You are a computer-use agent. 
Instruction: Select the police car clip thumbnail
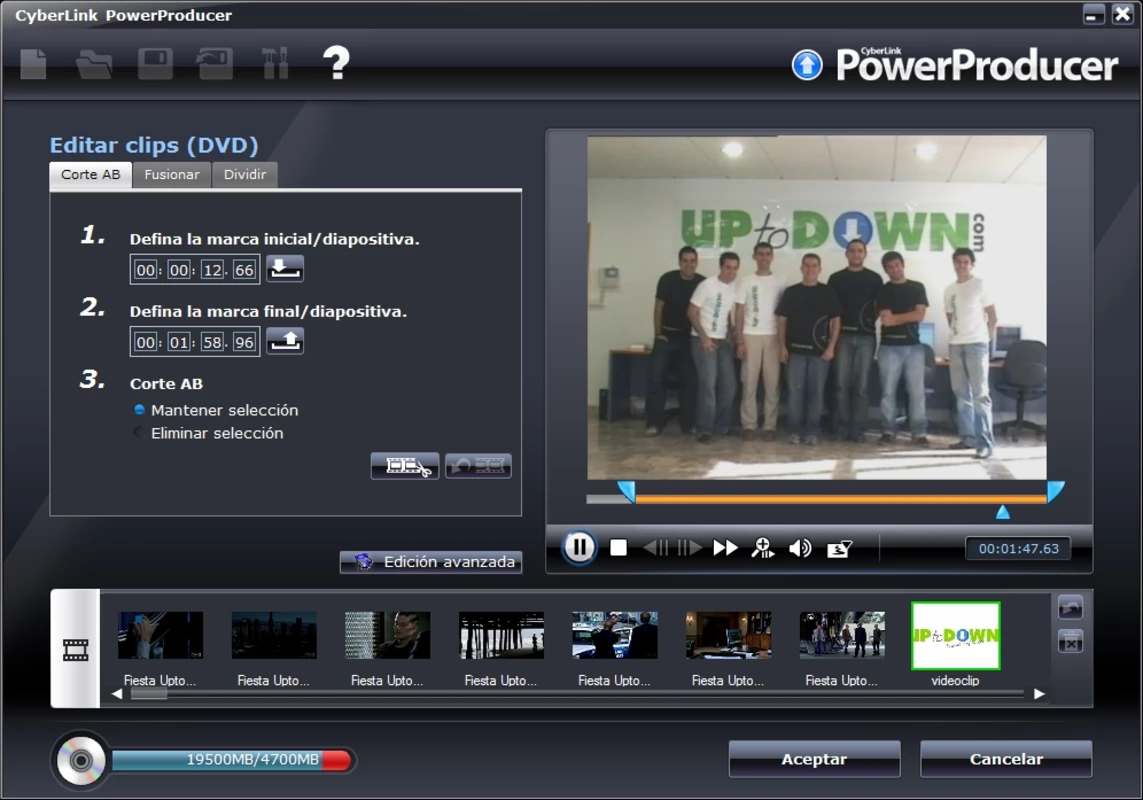point(615,635)
